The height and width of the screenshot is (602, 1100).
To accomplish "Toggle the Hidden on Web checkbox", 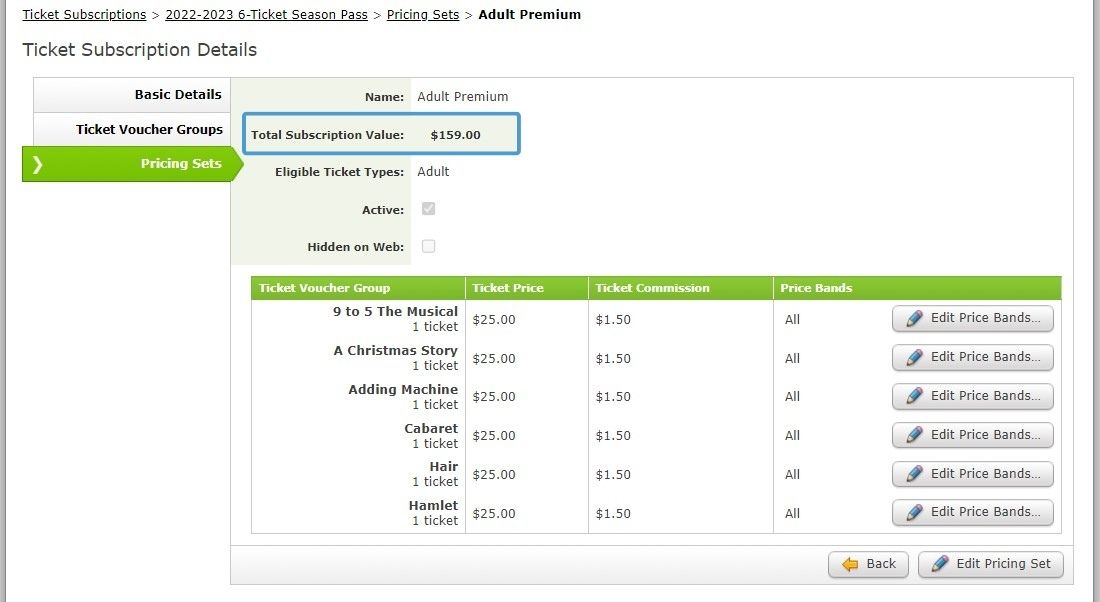I will pos(428,246).
